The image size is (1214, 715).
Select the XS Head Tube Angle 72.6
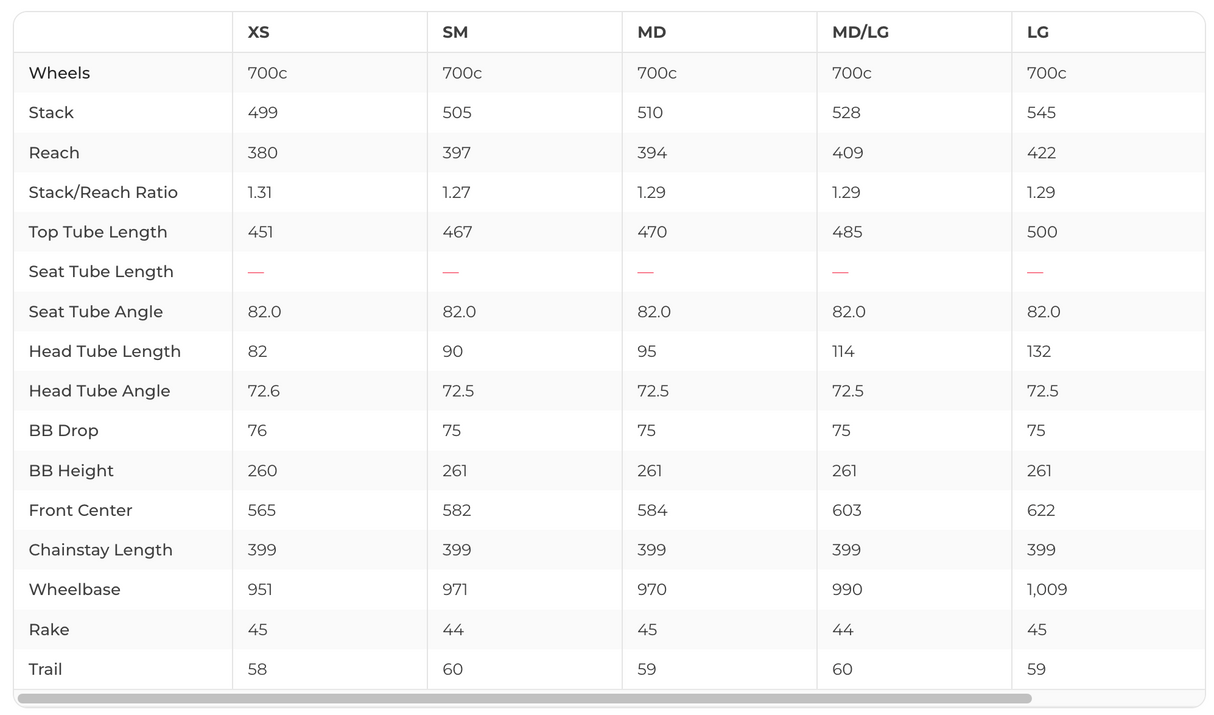[264, 391]
